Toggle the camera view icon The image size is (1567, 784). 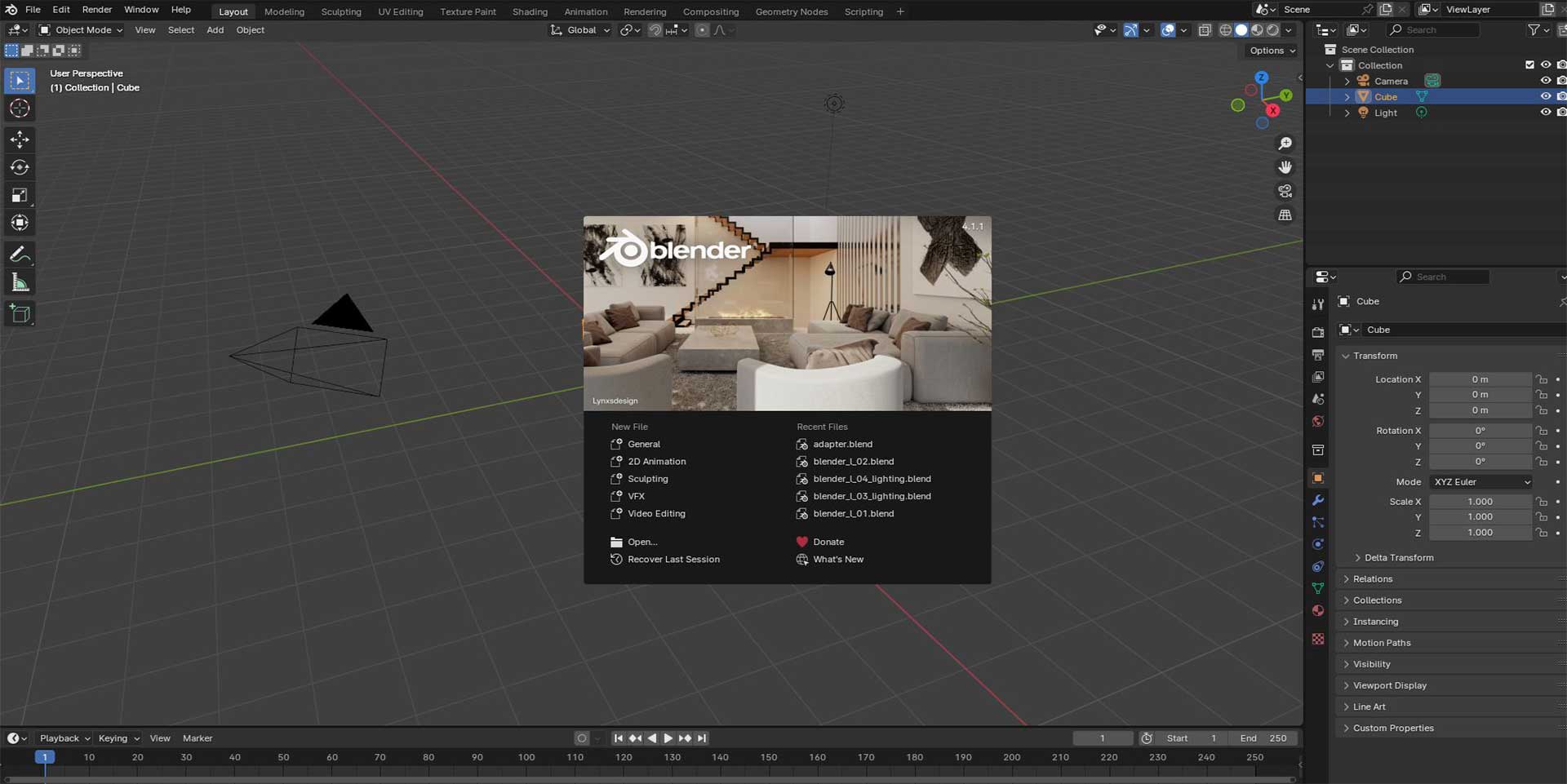coord(1285,191)
